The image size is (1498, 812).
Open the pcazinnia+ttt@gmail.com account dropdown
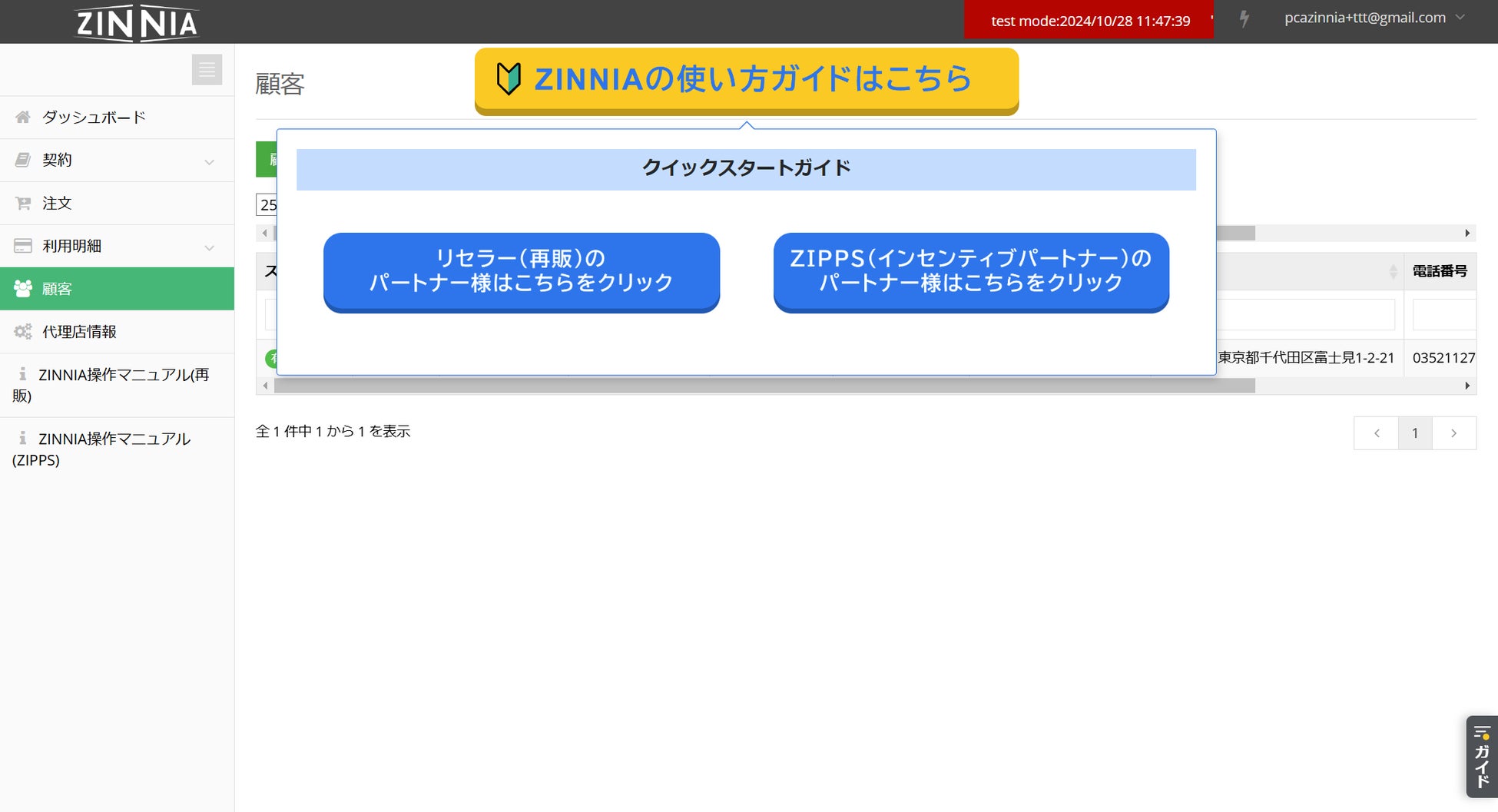click(x=1374, y=18)
